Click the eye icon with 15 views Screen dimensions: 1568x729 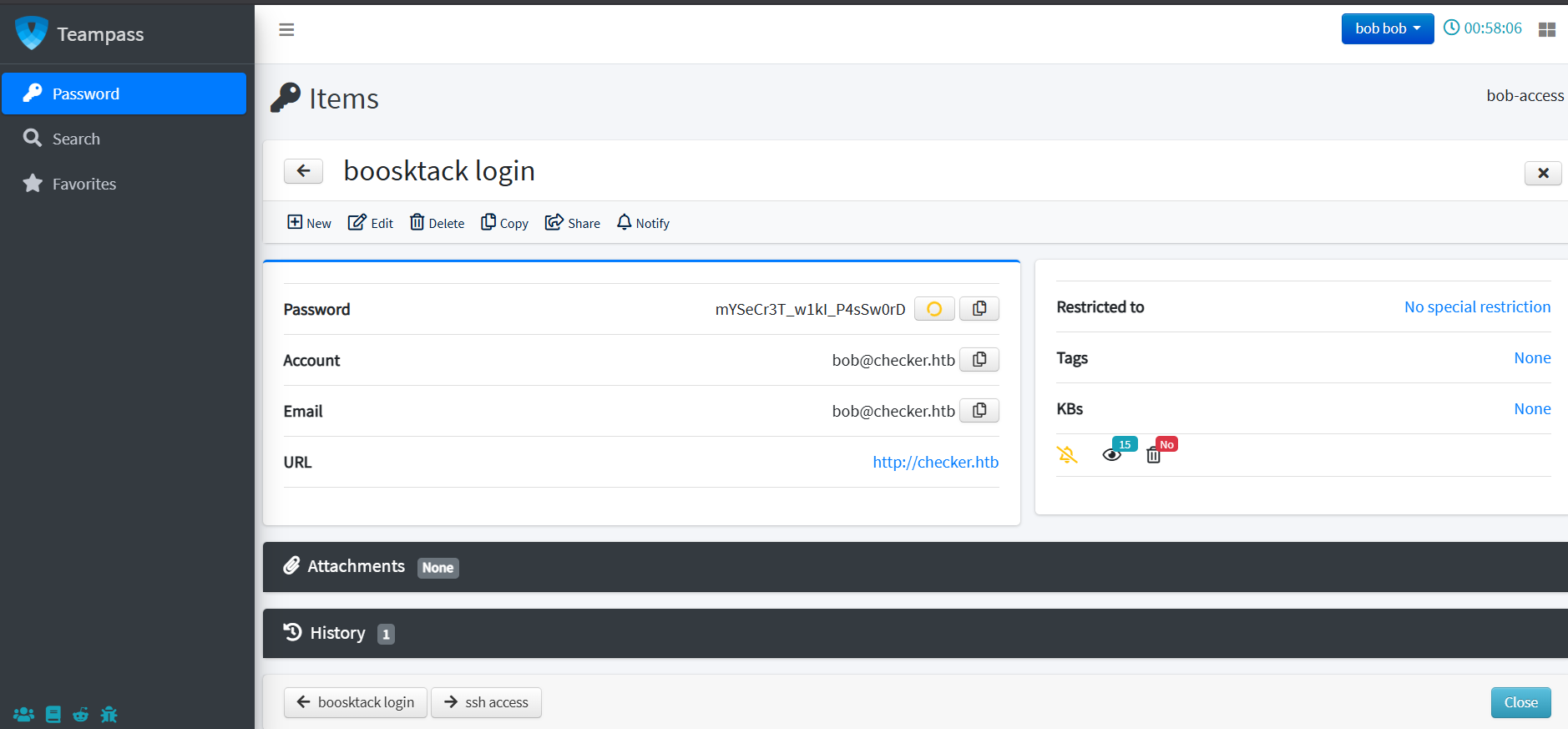[x=1112, y=455]
